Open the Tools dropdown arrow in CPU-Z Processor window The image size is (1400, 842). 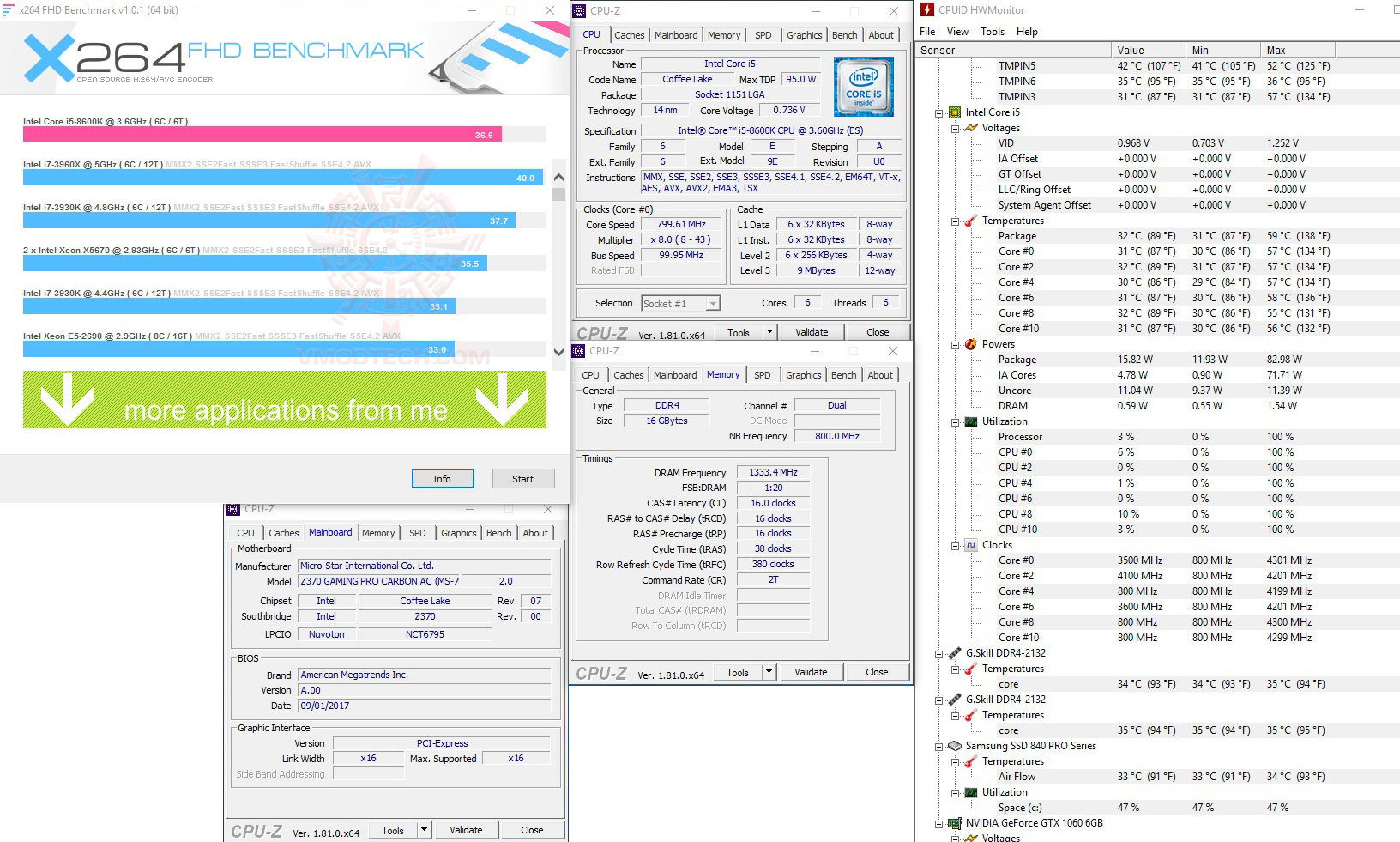pos(769,332)
